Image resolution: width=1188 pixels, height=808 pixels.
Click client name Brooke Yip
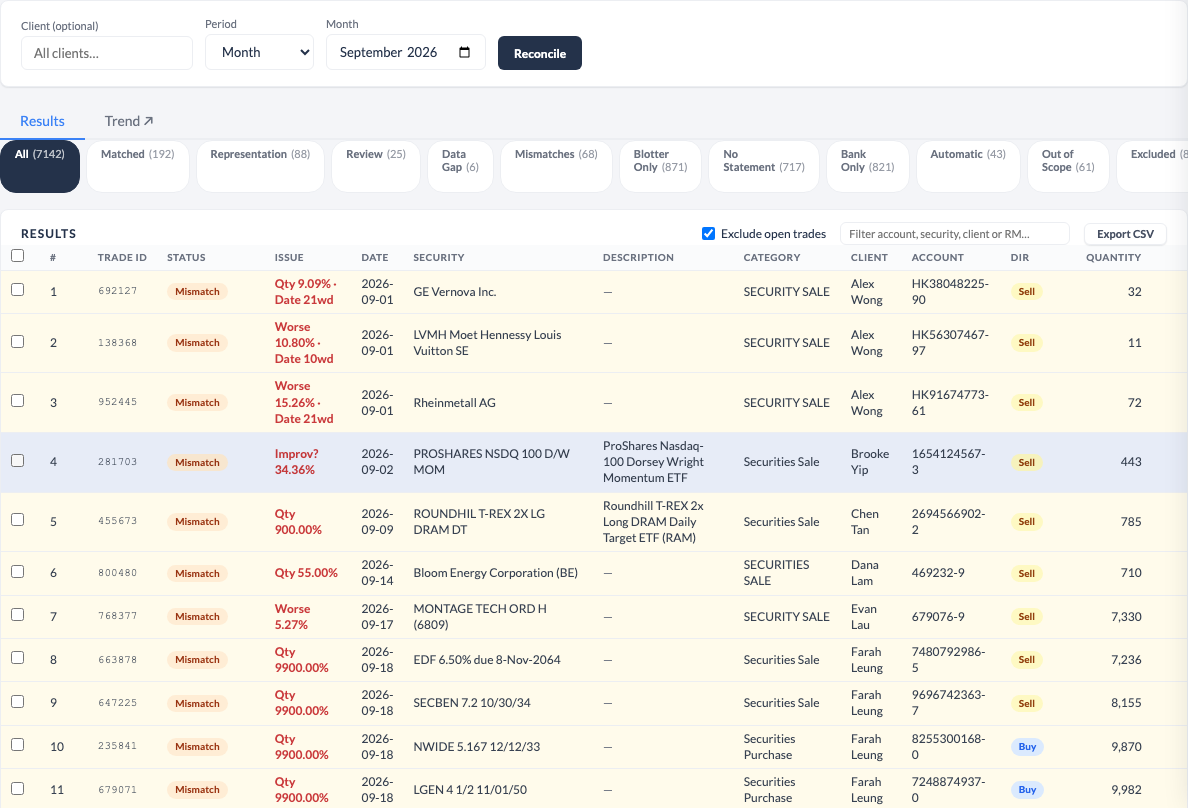870,462
